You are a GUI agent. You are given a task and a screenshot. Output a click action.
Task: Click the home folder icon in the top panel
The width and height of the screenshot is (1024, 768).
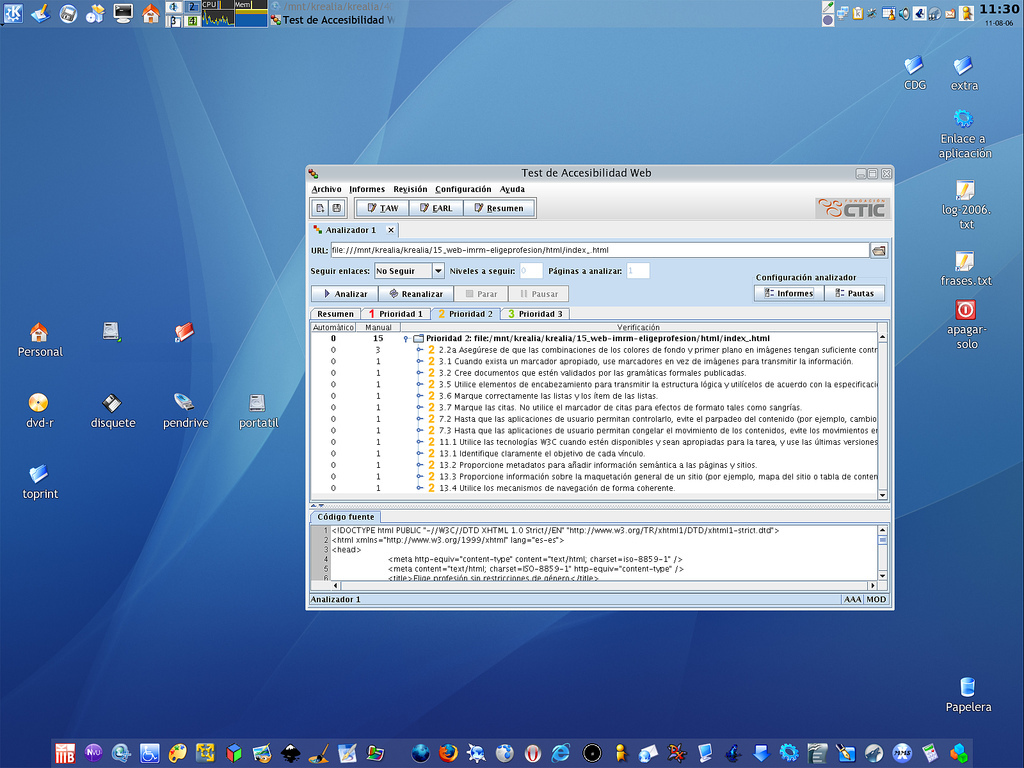tap(151, 13)
